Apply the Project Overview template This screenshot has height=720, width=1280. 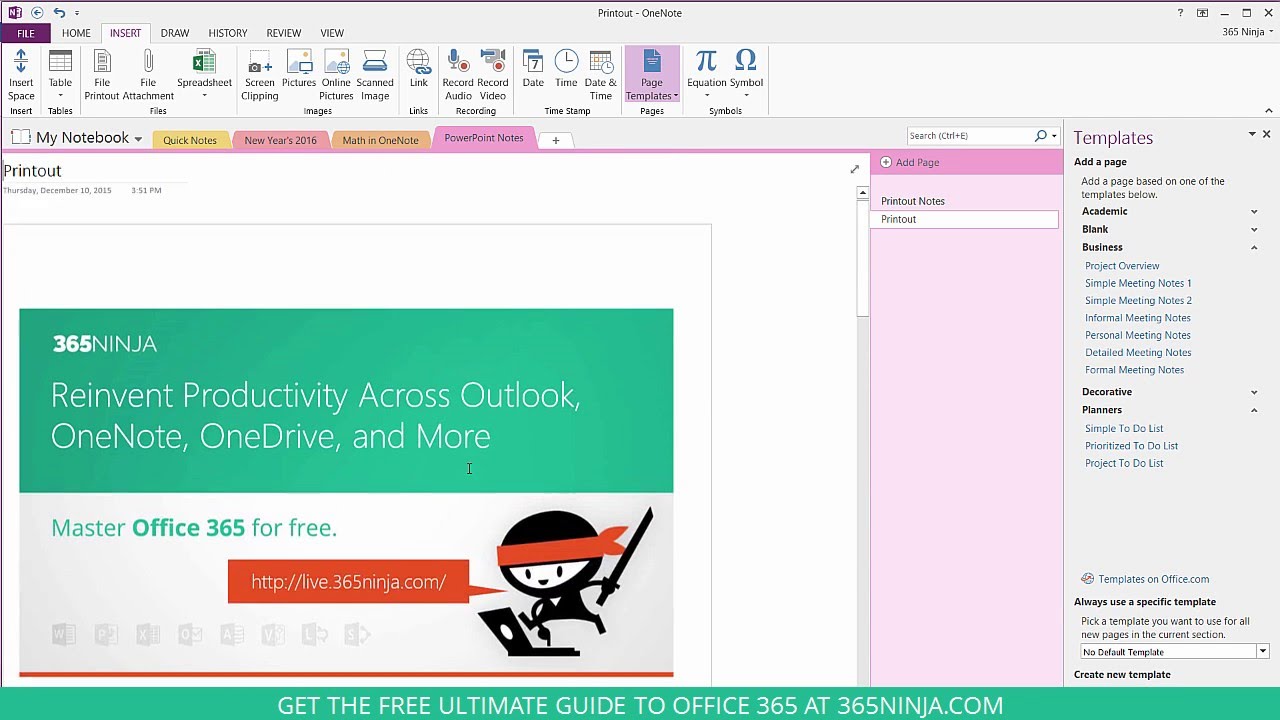point(1122,266)
